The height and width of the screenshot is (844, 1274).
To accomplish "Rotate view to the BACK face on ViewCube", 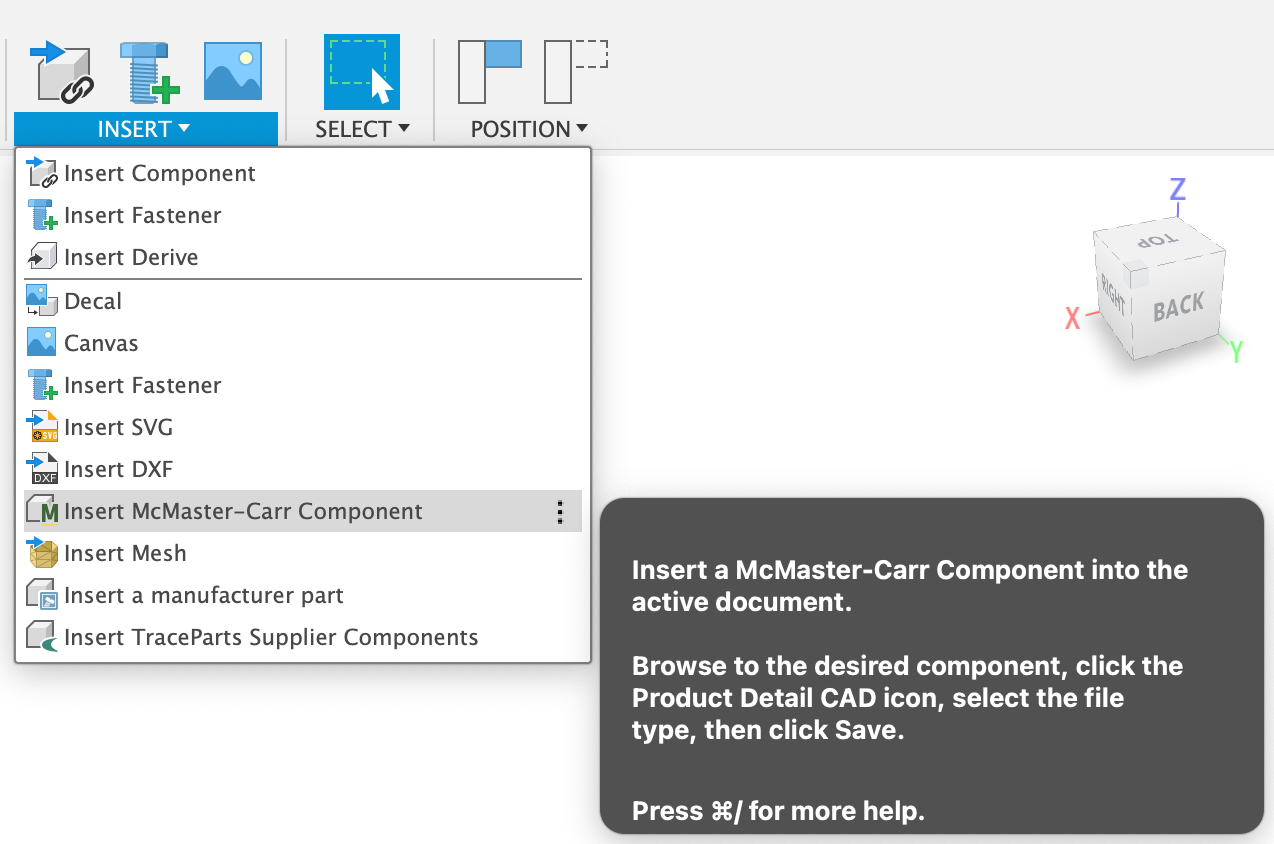I will [x=1178, y=308].
